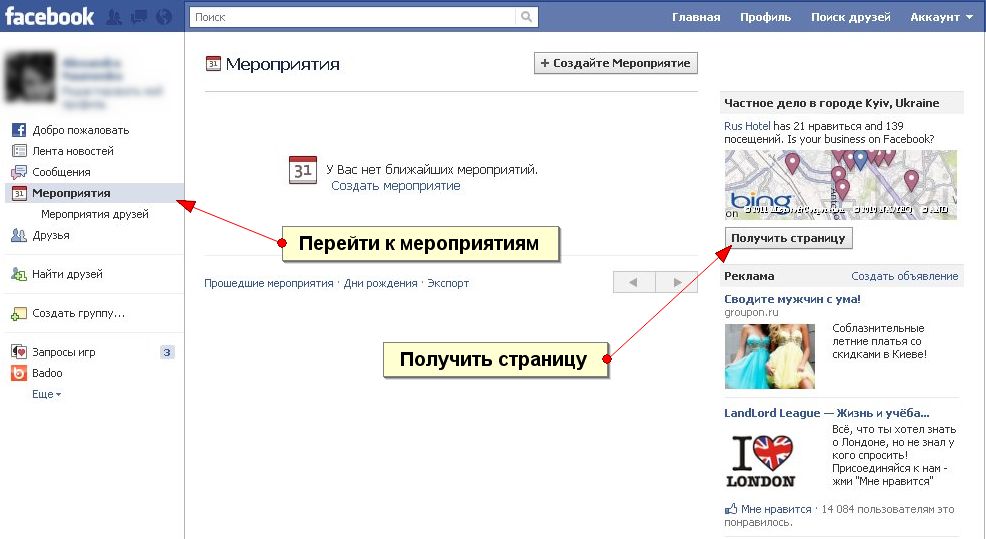Click the large 31 calendar icon
This screenshot has height=539, width=986.
coord(302,170)
